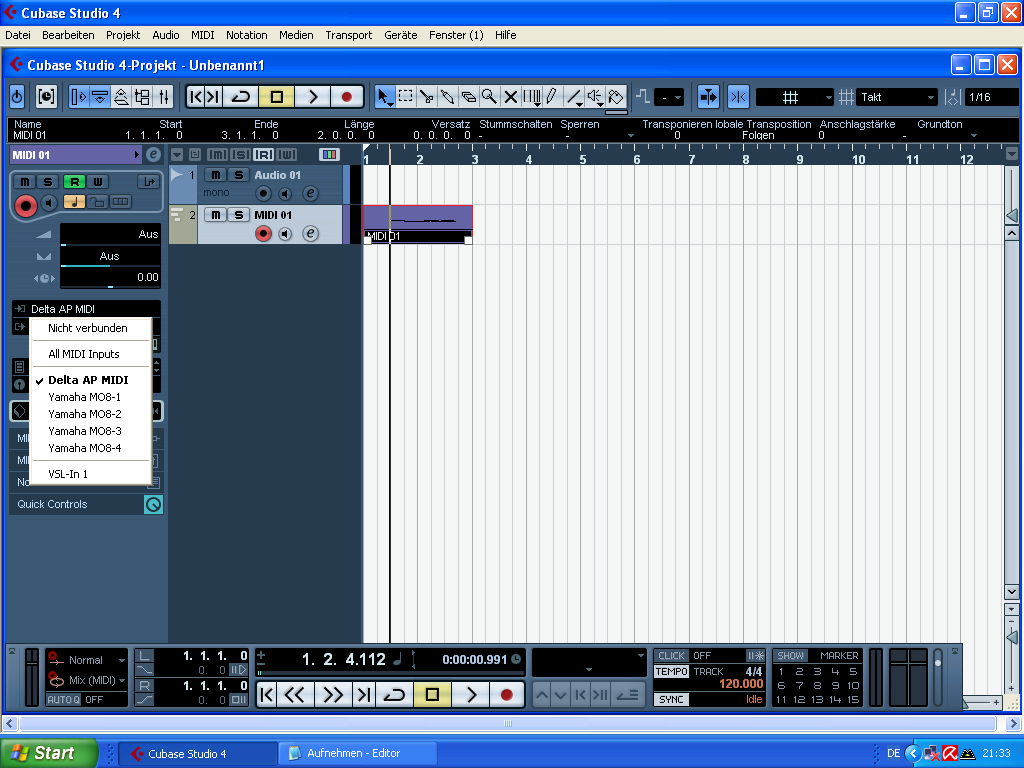Screen dimensions: 1024x768
Task: Click the SYNC button in transport
Action: click(671, 699)
